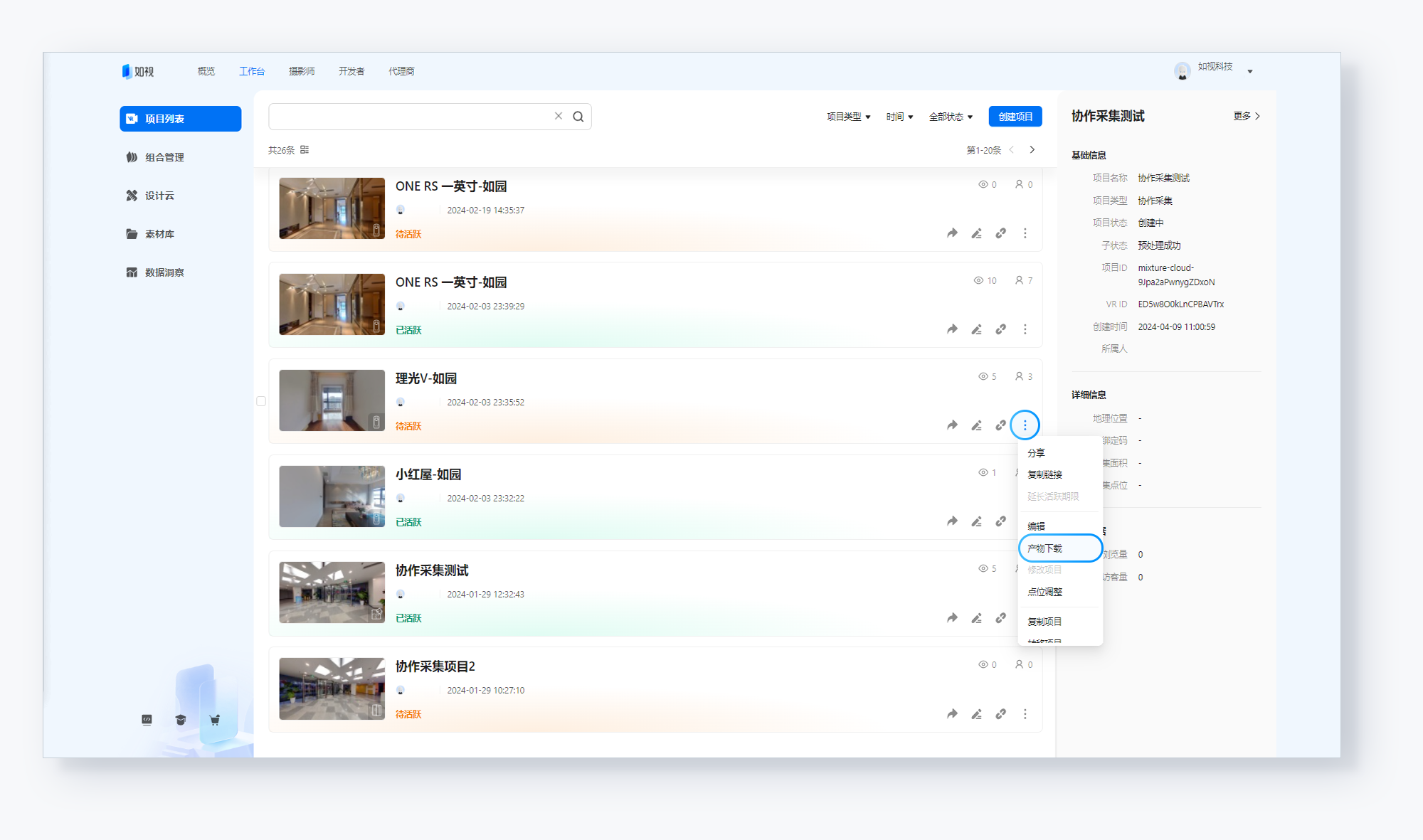This screenshot has height=840, width=1423.
Task: Open 项目列表 in the sidebar
Action: point(180,119)
